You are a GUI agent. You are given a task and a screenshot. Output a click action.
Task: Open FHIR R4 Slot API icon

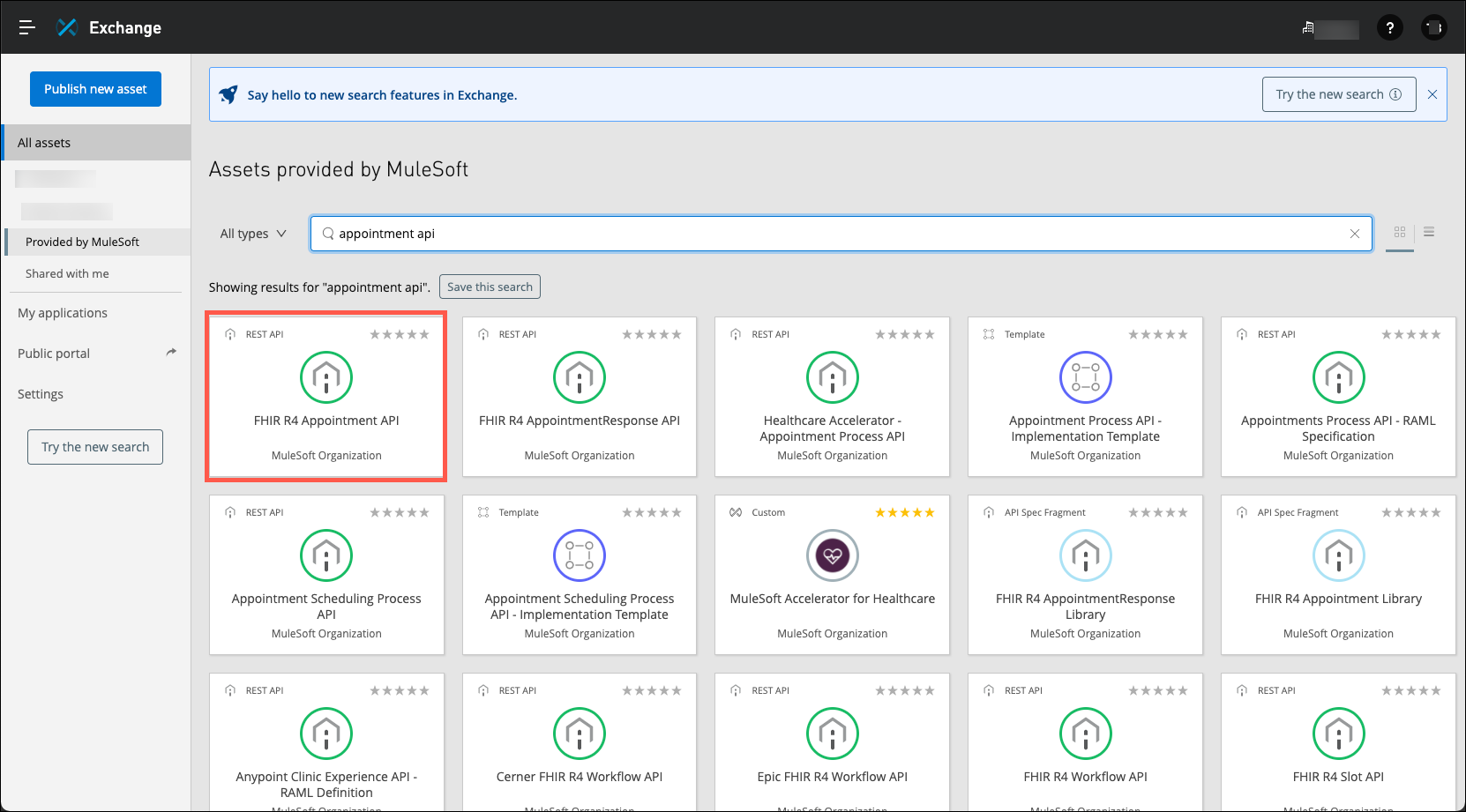click(x=1339, y=734)
